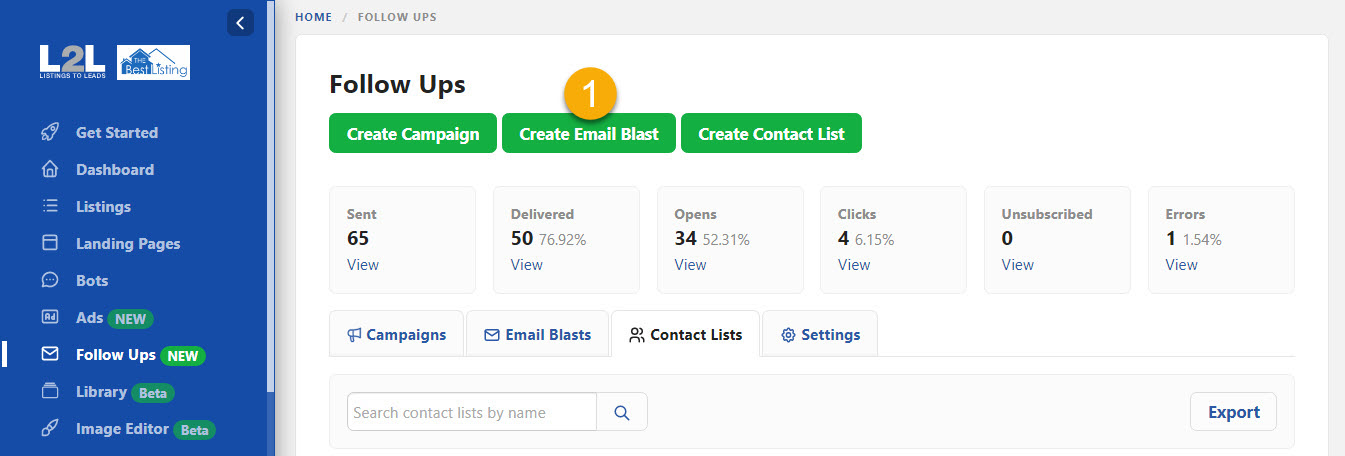The image size is (1345, 456).
Task: Open Follow Ups menu item
Action: click(116, 354)
